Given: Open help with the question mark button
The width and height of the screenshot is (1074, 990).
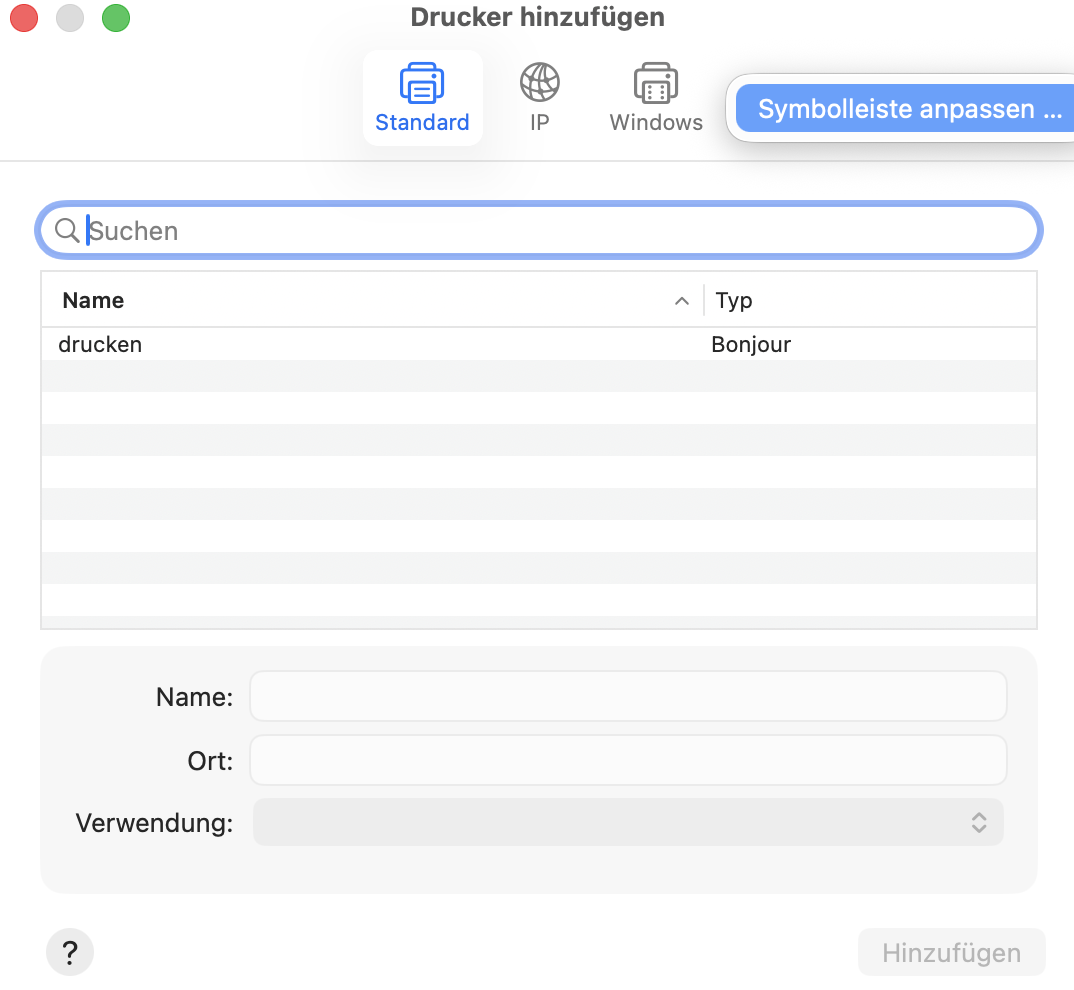Looking at the screenshot, I should 70,953.
